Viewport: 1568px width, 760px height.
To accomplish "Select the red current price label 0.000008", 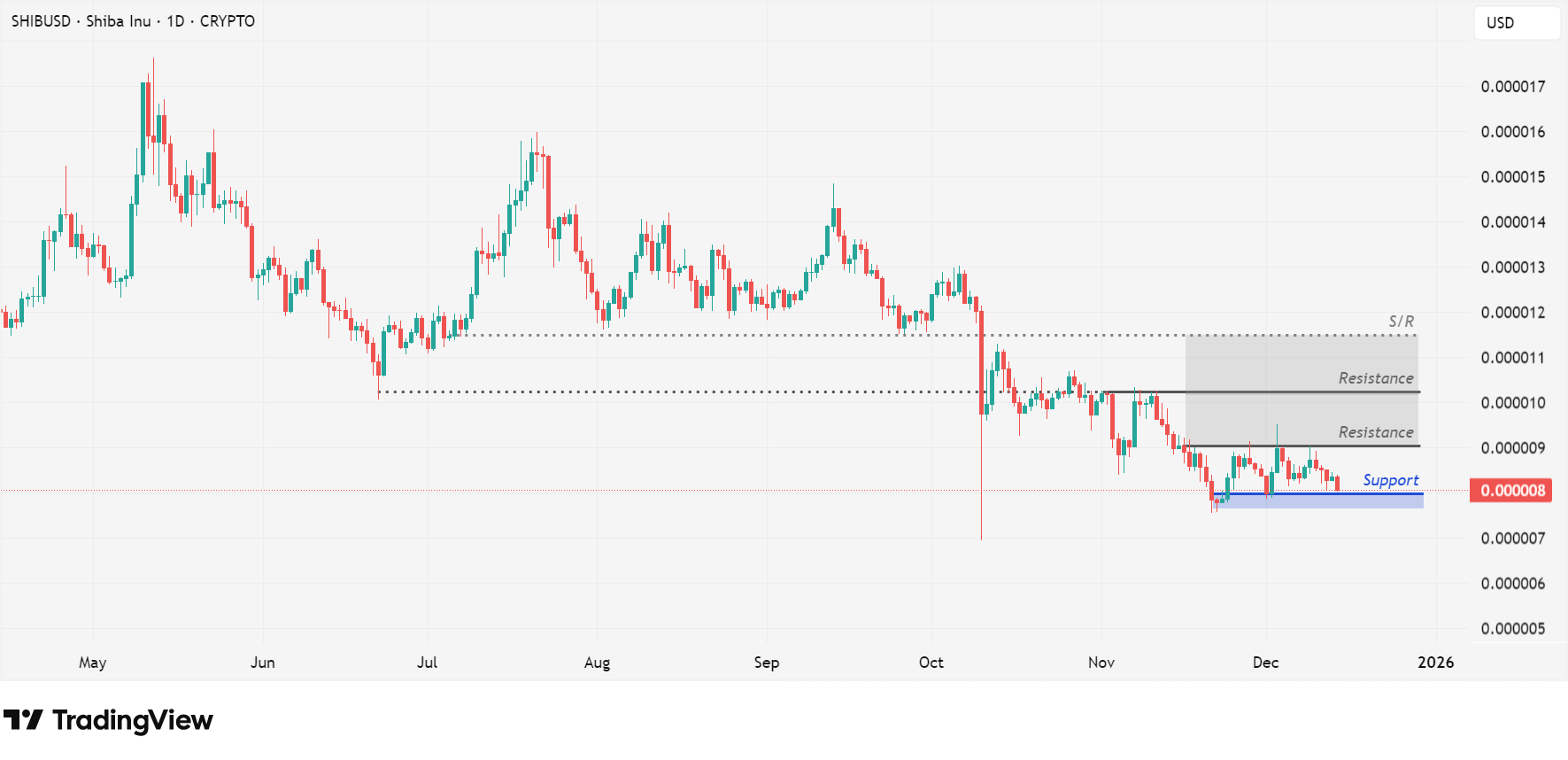I will (1510, 491).
